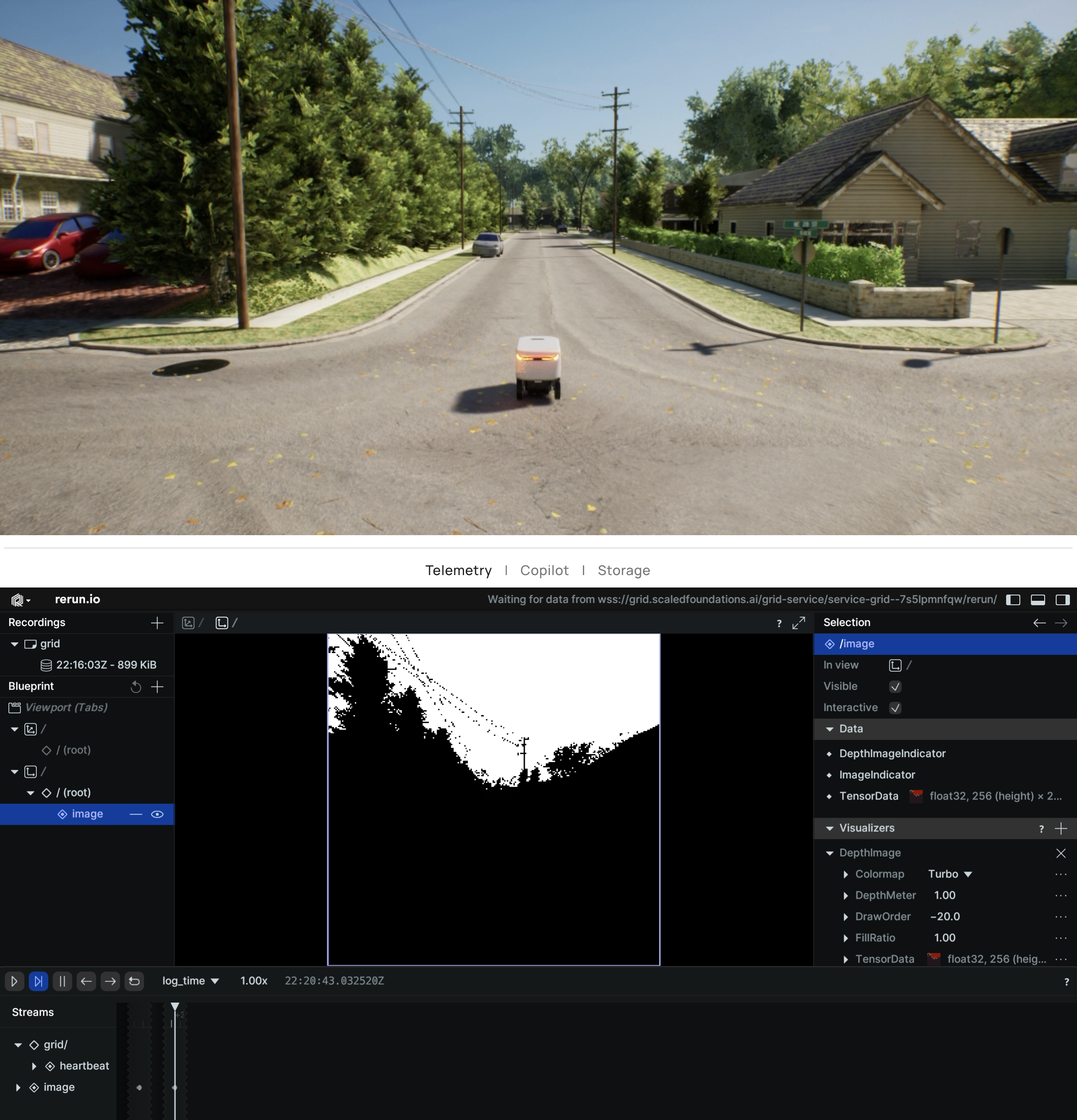Remove the DepthImage visualizer

pos(1061,853)
